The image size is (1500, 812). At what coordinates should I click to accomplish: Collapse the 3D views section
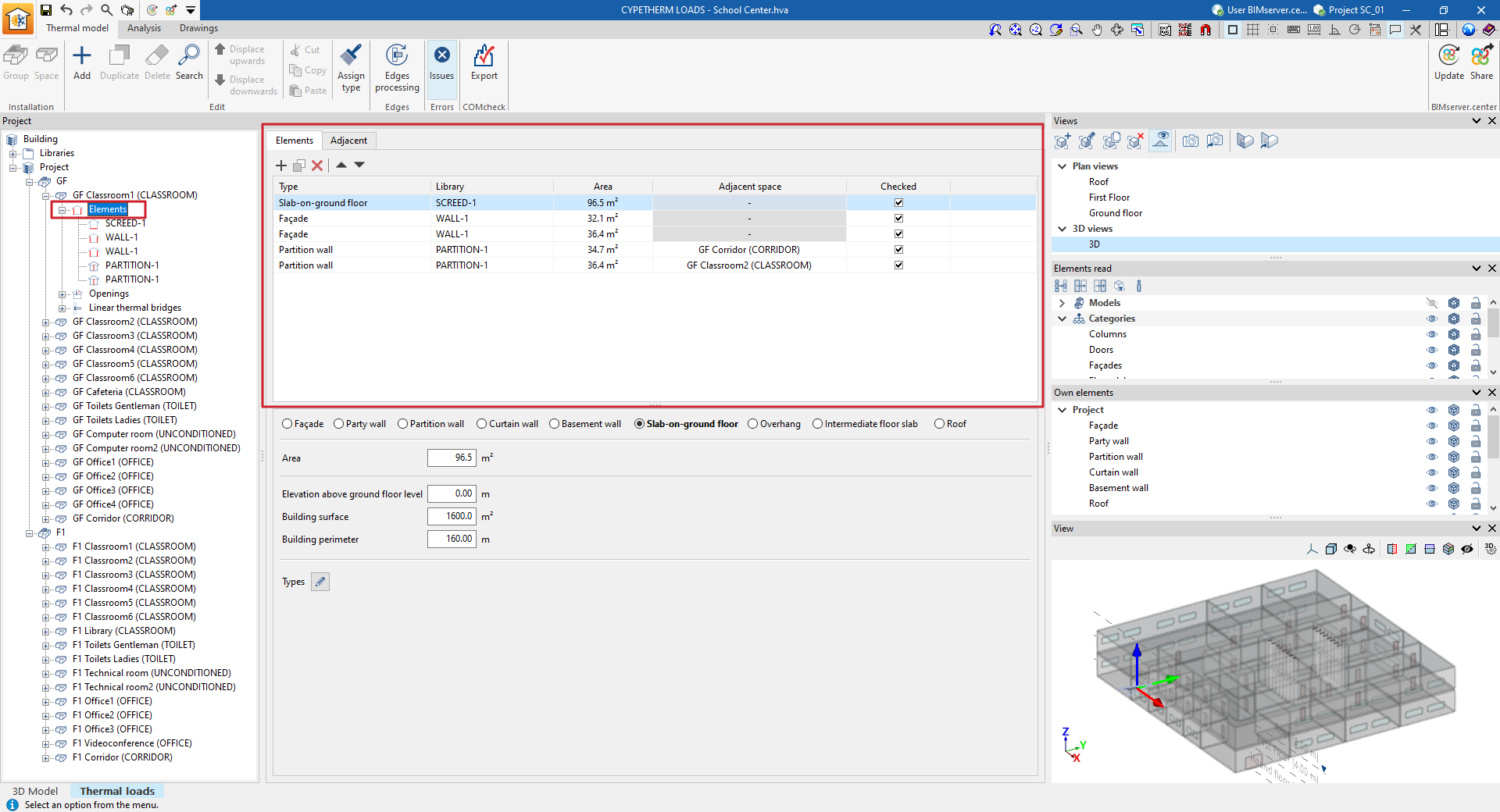coord(1062,229)
